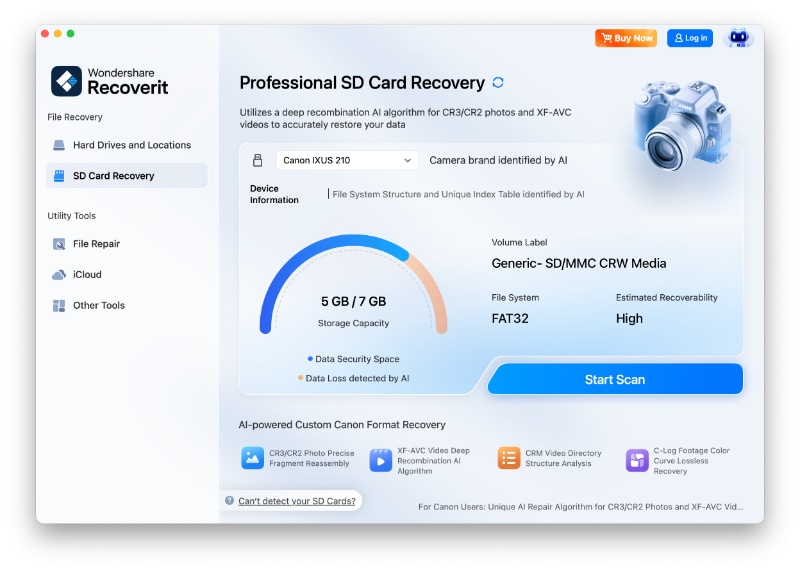
Task: Open Hard Drives and Locations section
Action: [127, 145]
